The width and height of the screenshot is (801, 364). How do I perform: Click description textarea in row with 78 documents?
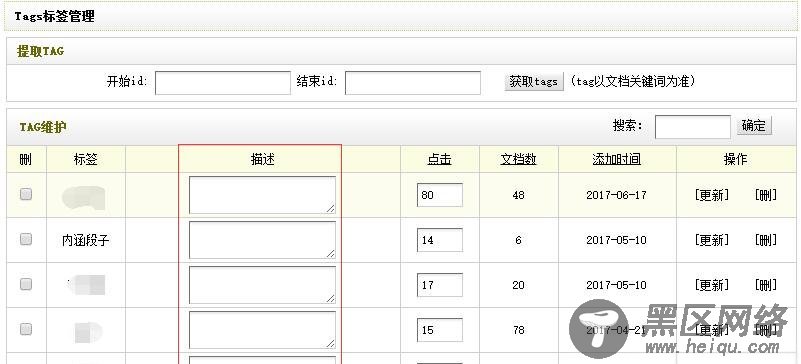tap(263, 330)
